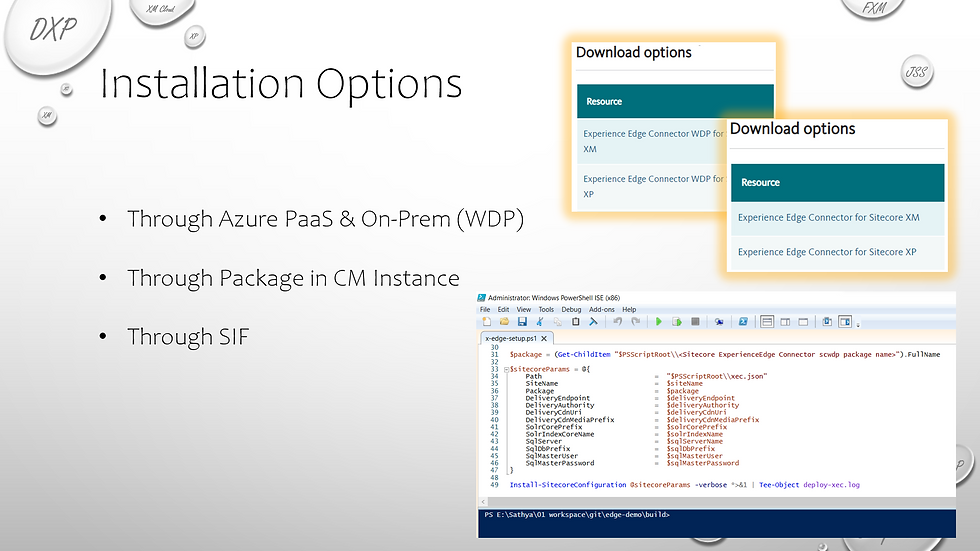Click the PS console prompt line
The width and height of the screenshot is (980, 551).
click(x=577, y=515)
